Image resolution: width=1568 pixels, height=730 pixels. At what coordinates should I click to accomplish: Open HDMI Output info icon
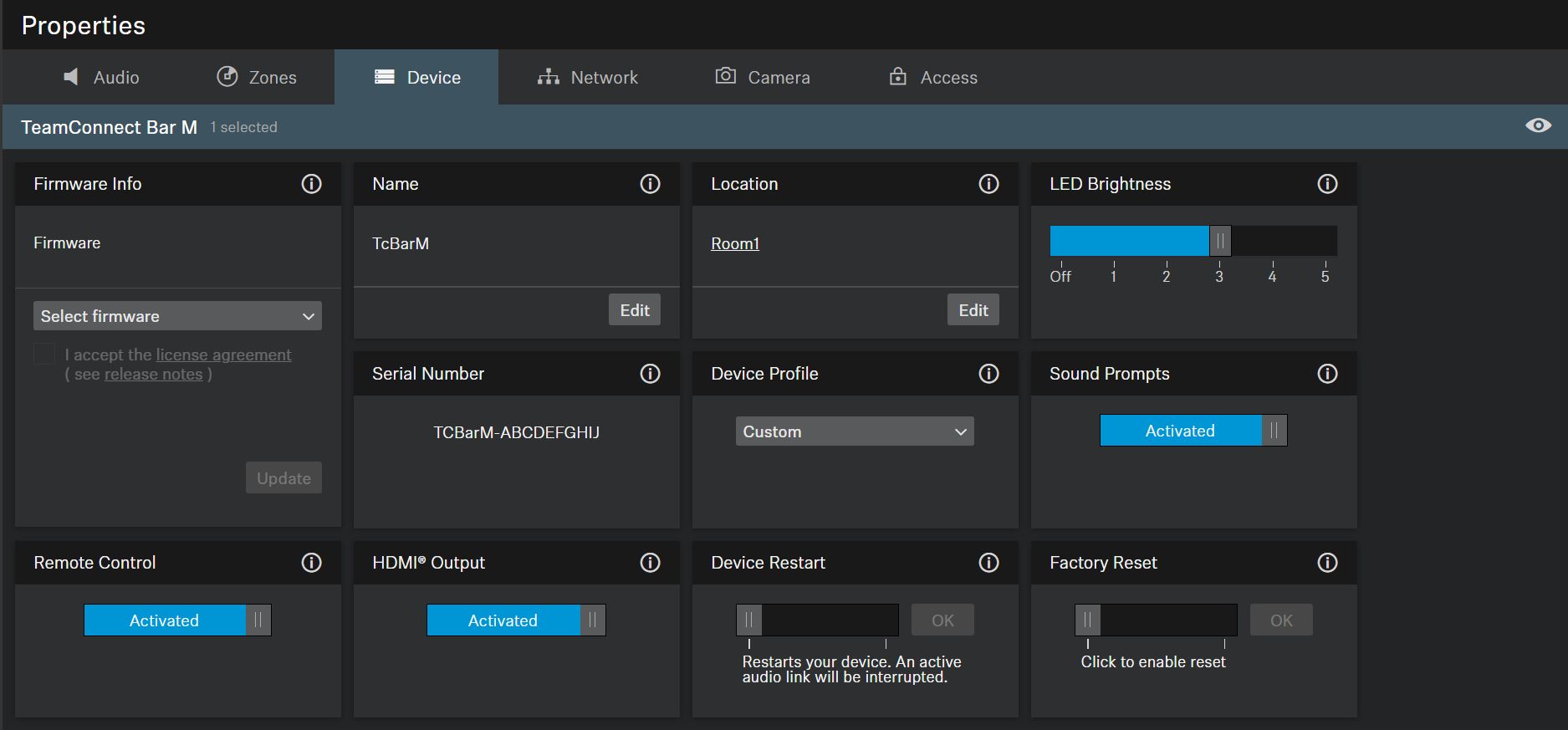pos(650,563)
